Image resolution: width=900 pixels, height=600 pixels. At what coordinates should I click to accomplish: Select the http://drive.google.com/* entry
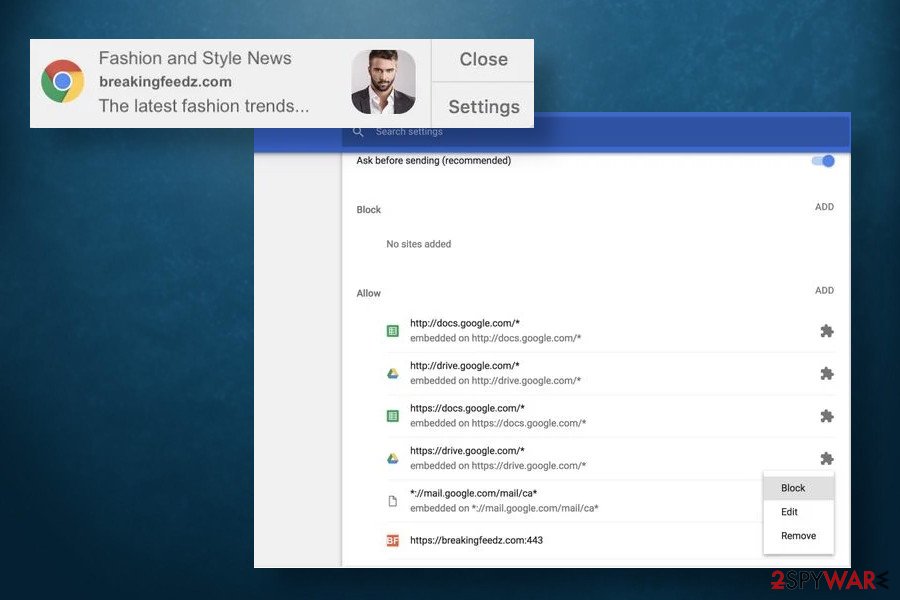tap(610, 373)
